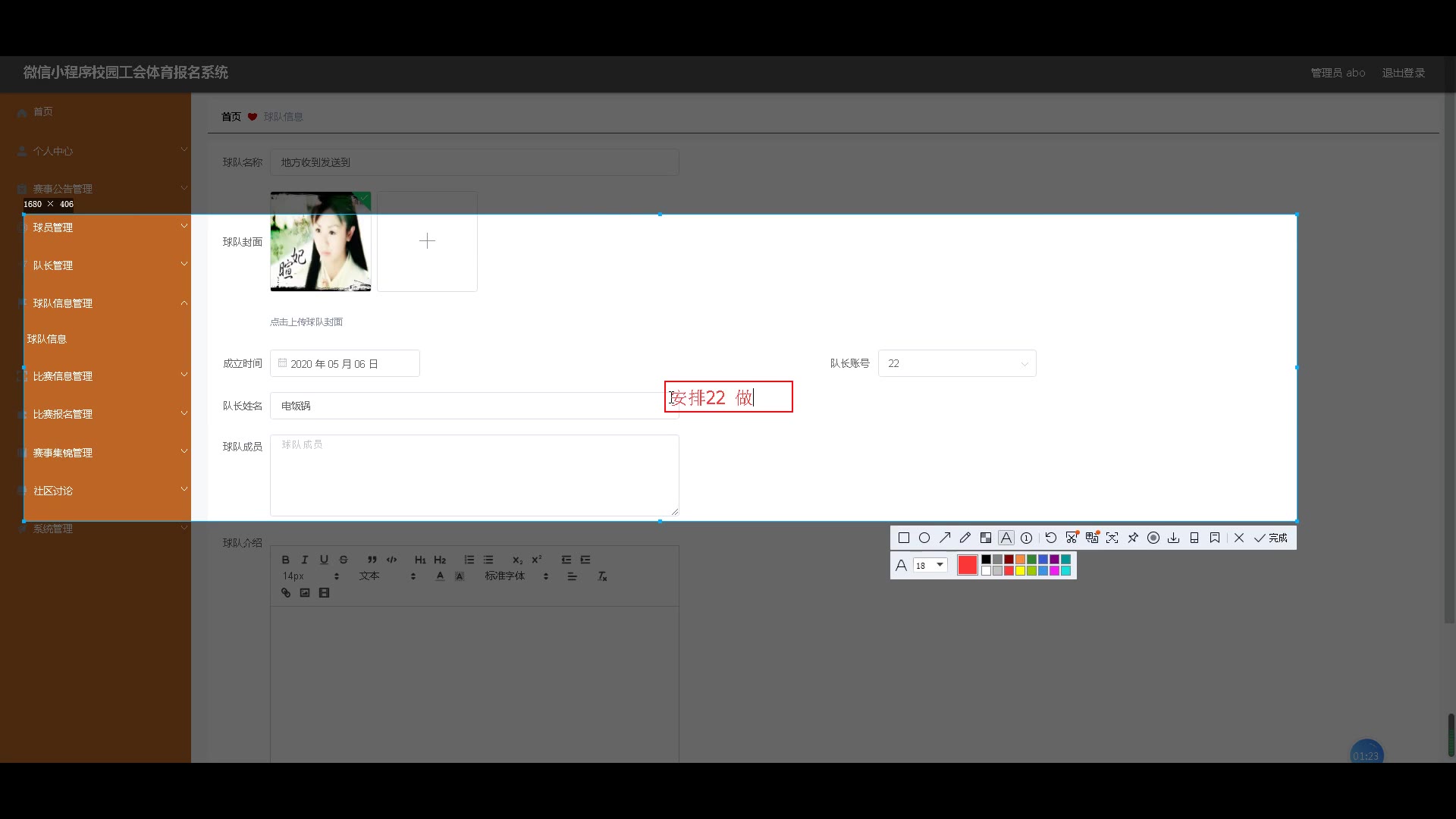Click the download save screenshot icon

(1174, 538)
